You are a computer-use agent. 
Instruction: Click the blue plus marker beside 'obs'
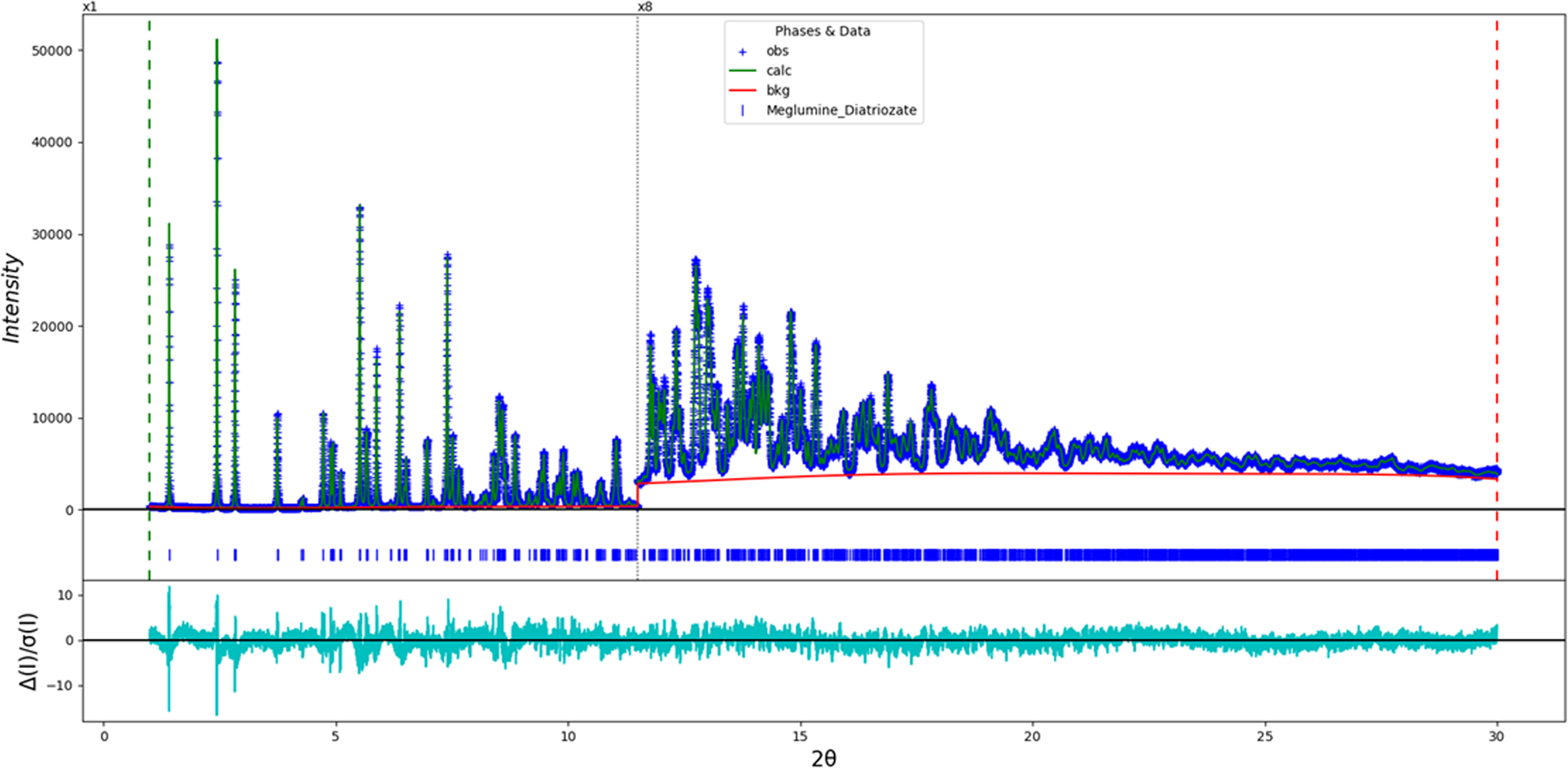point(743,51)
